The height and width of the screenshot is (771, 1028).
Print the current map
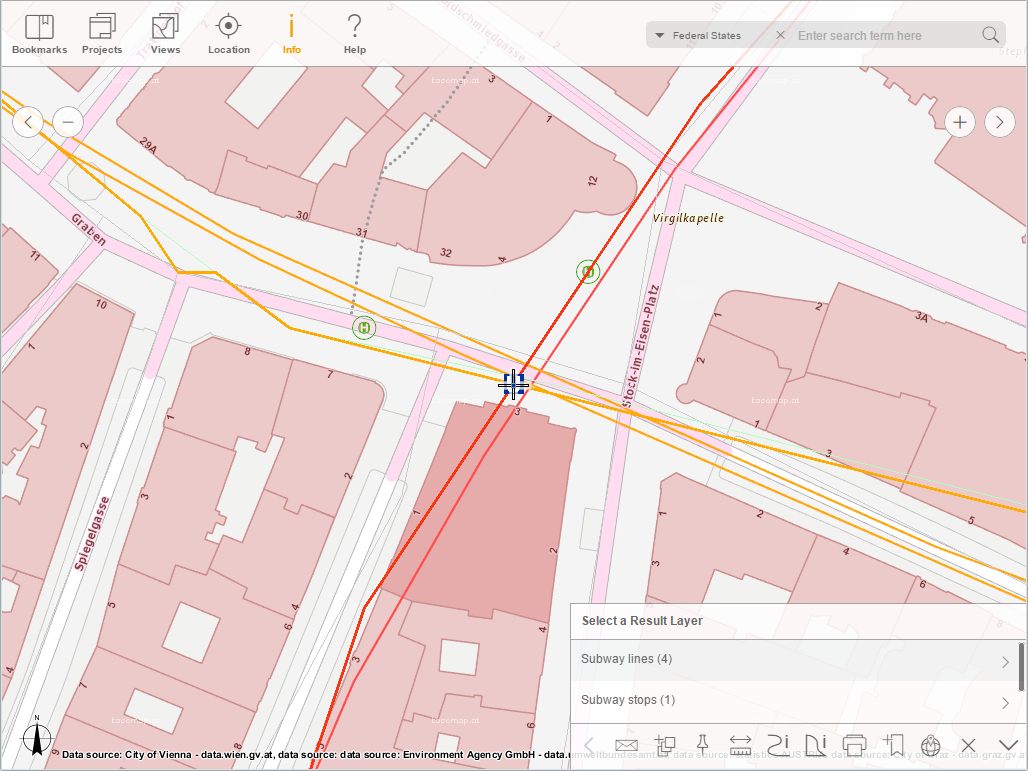(854, 745)
